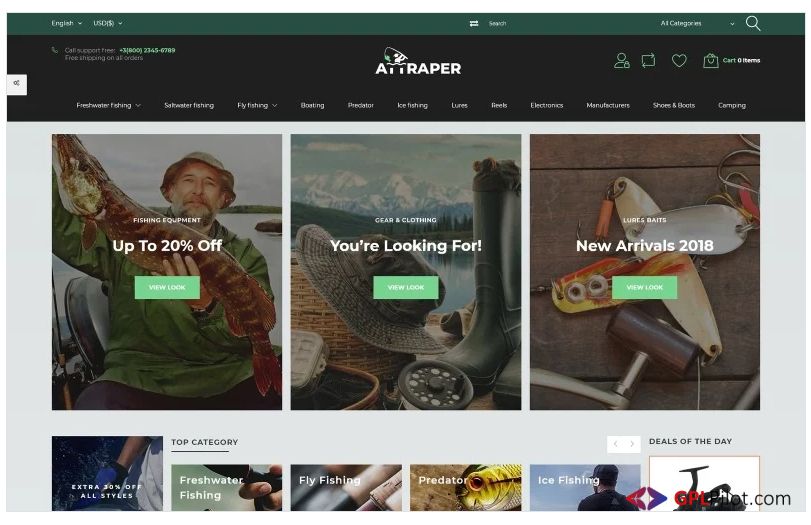Open the shopping cart bag icon
The image size is (811, 525).
710,61
